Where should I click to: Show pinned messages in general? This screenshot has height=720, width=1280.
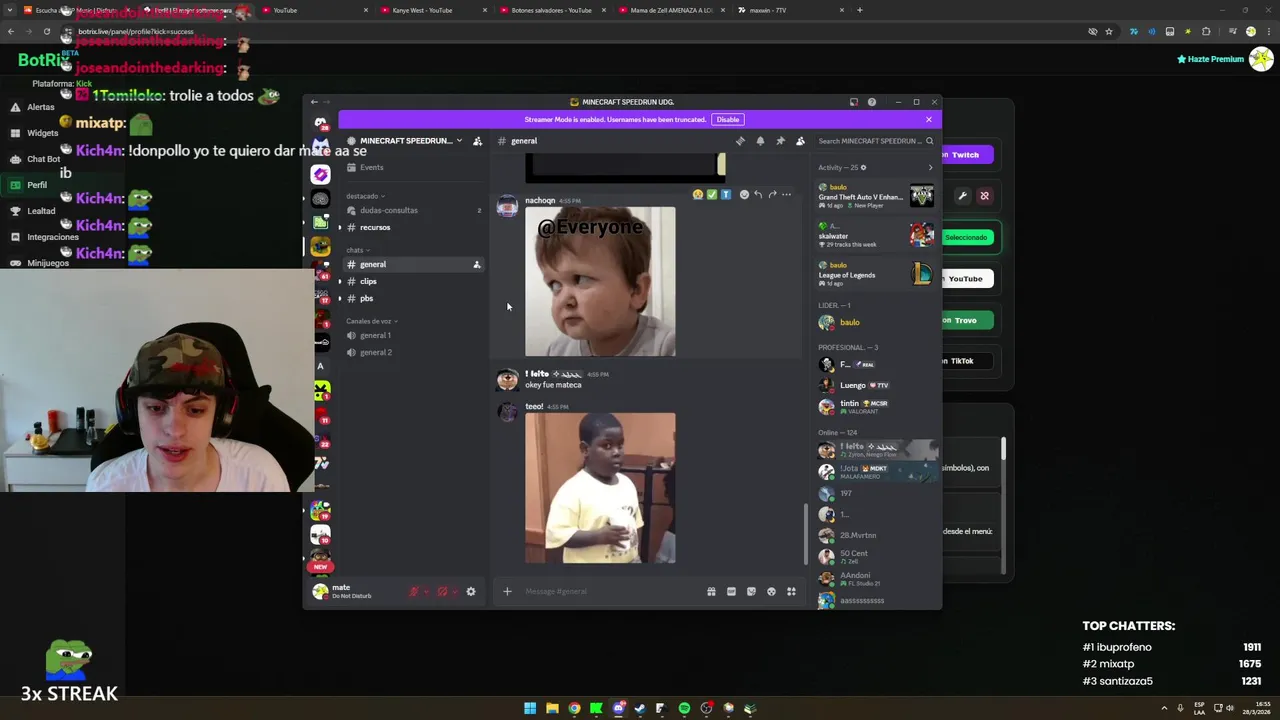pyautogui.click(x=780, y=141)
